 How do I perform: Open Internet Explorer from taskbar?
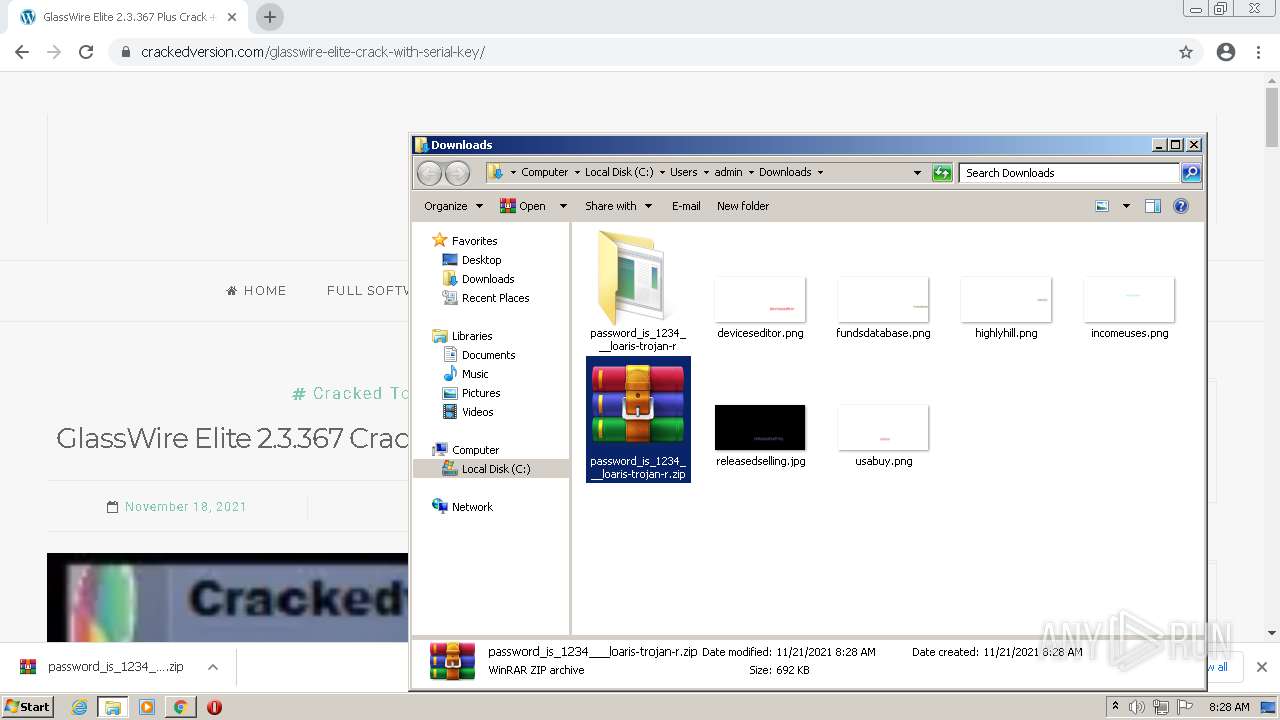79,707
